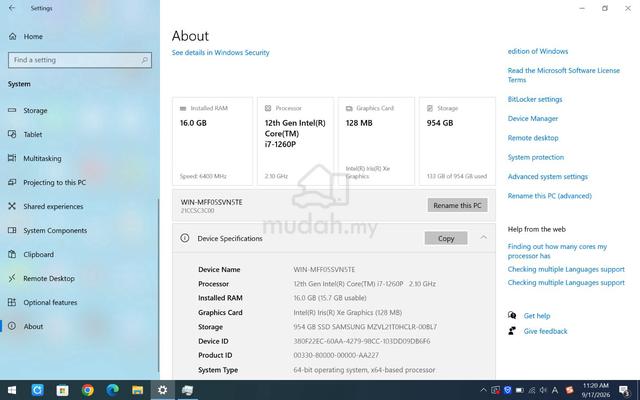Click the sidebar vertical scrollbar
This screenshot has width=640, height=400.
click(158, 285)
